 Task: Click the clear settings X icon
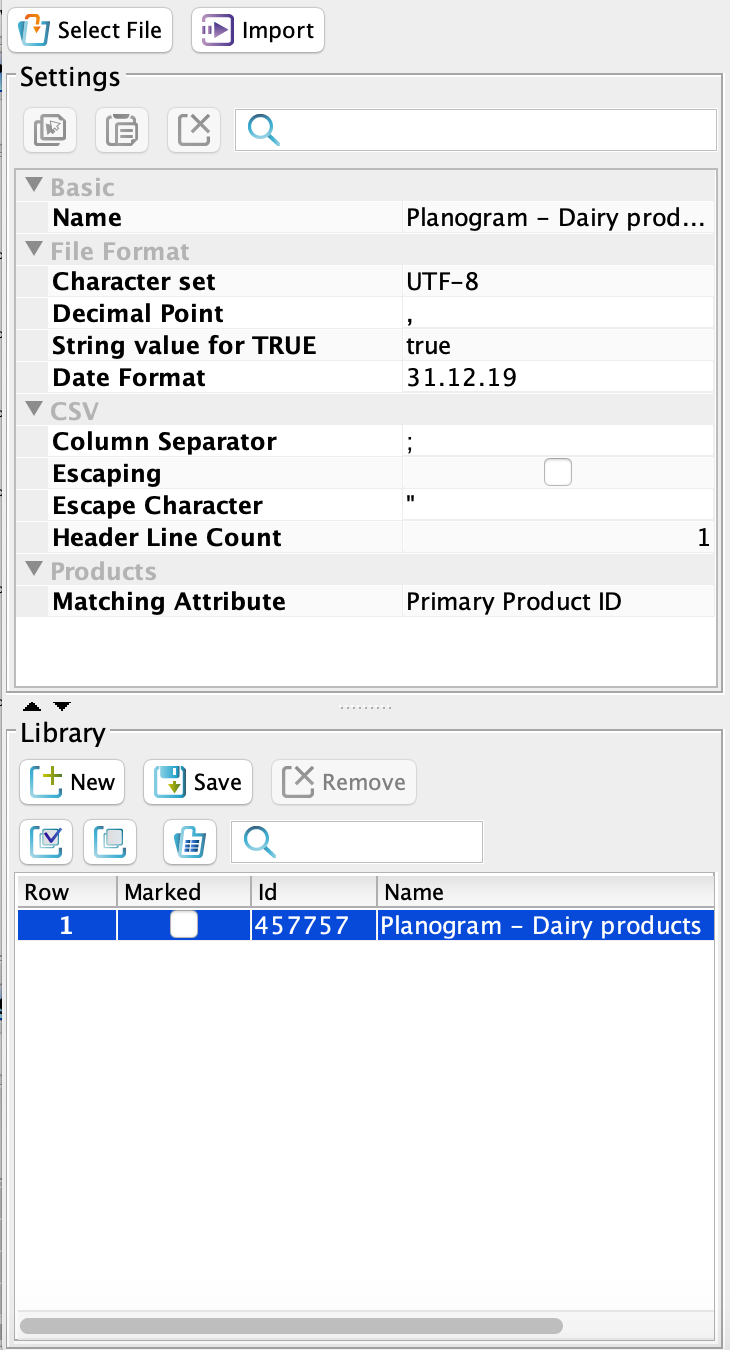coord(194,130)
